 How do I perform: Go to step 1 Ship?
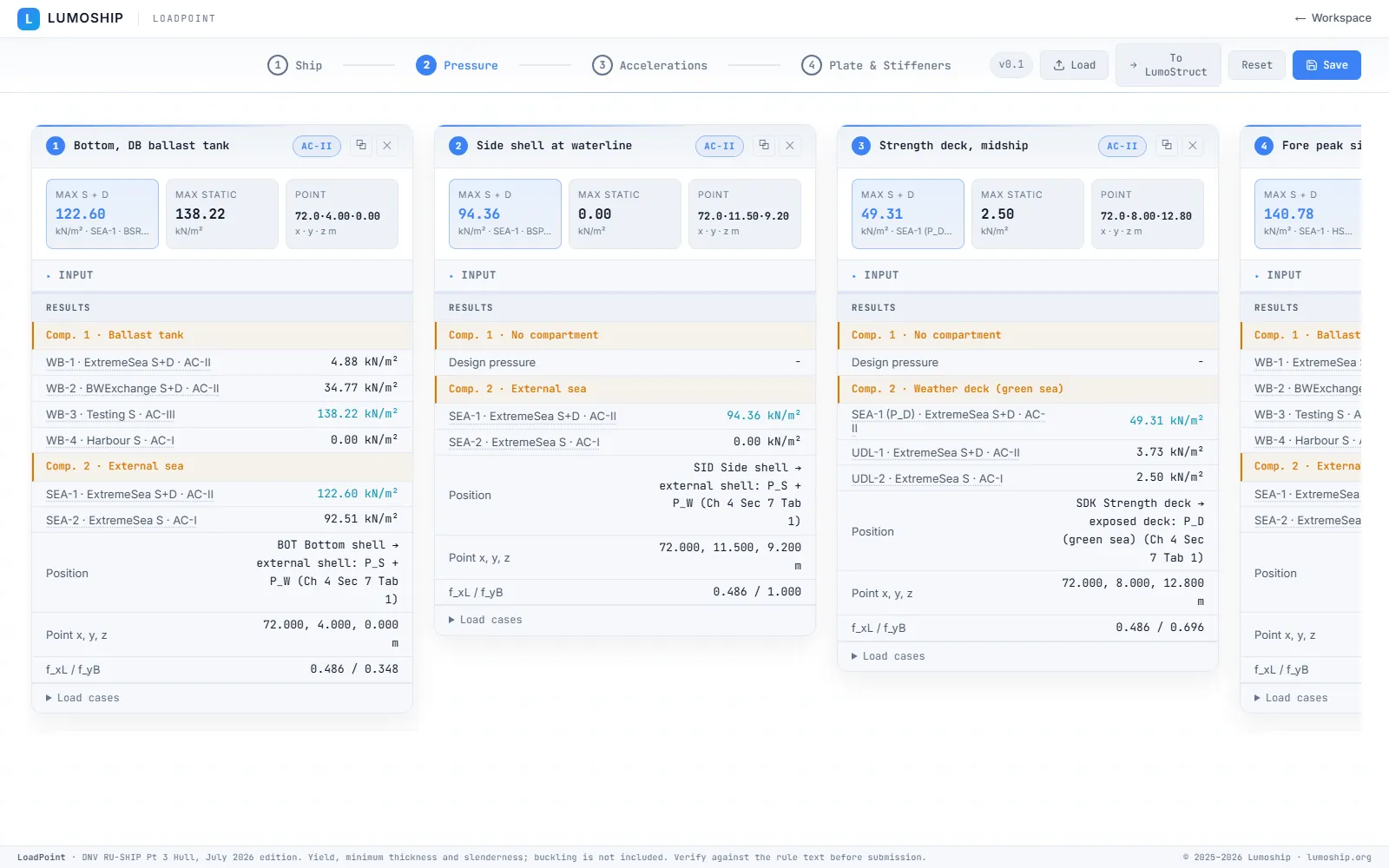(295, 65)
